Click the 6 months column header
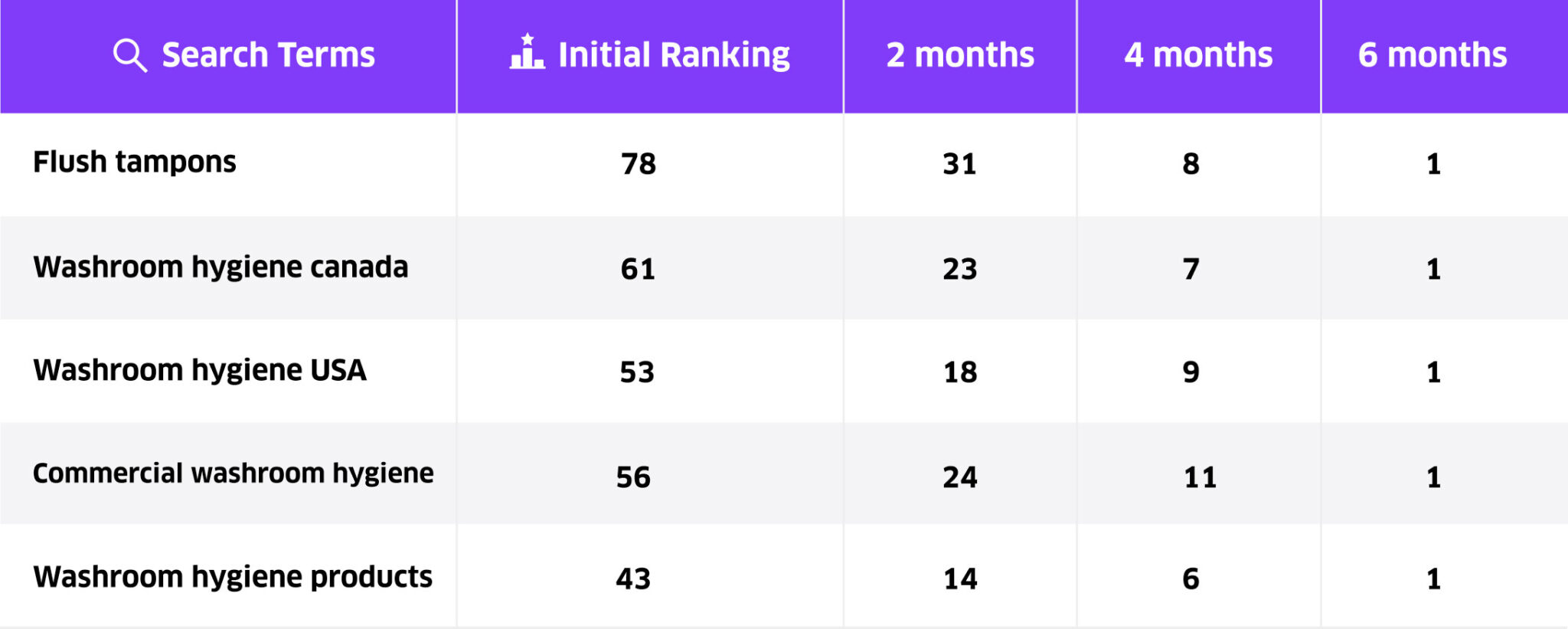Screen dimensions: 1568x629 point(1432,56)
